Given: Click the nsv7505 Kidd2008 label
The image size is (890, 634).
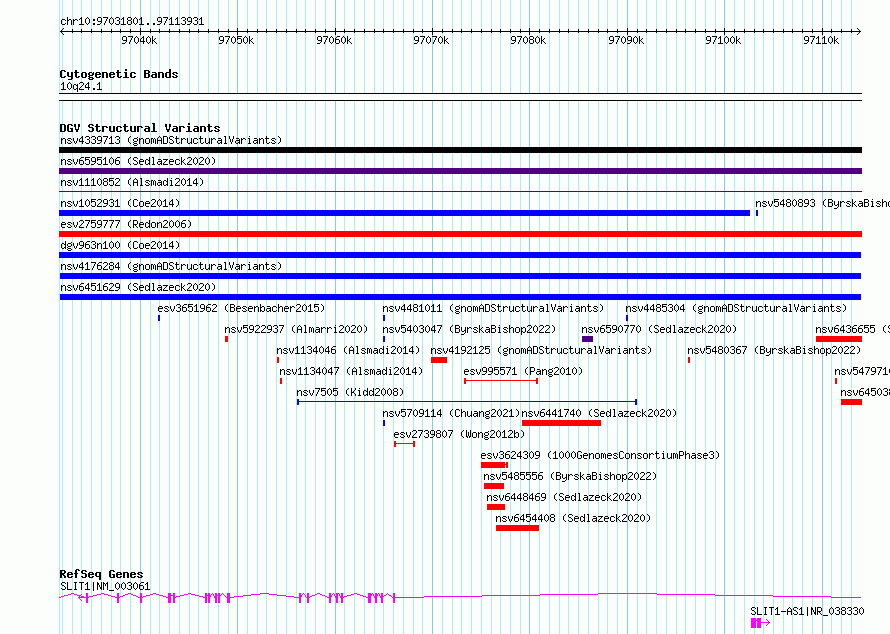Looking at the screenshot, I should [350, 392].
